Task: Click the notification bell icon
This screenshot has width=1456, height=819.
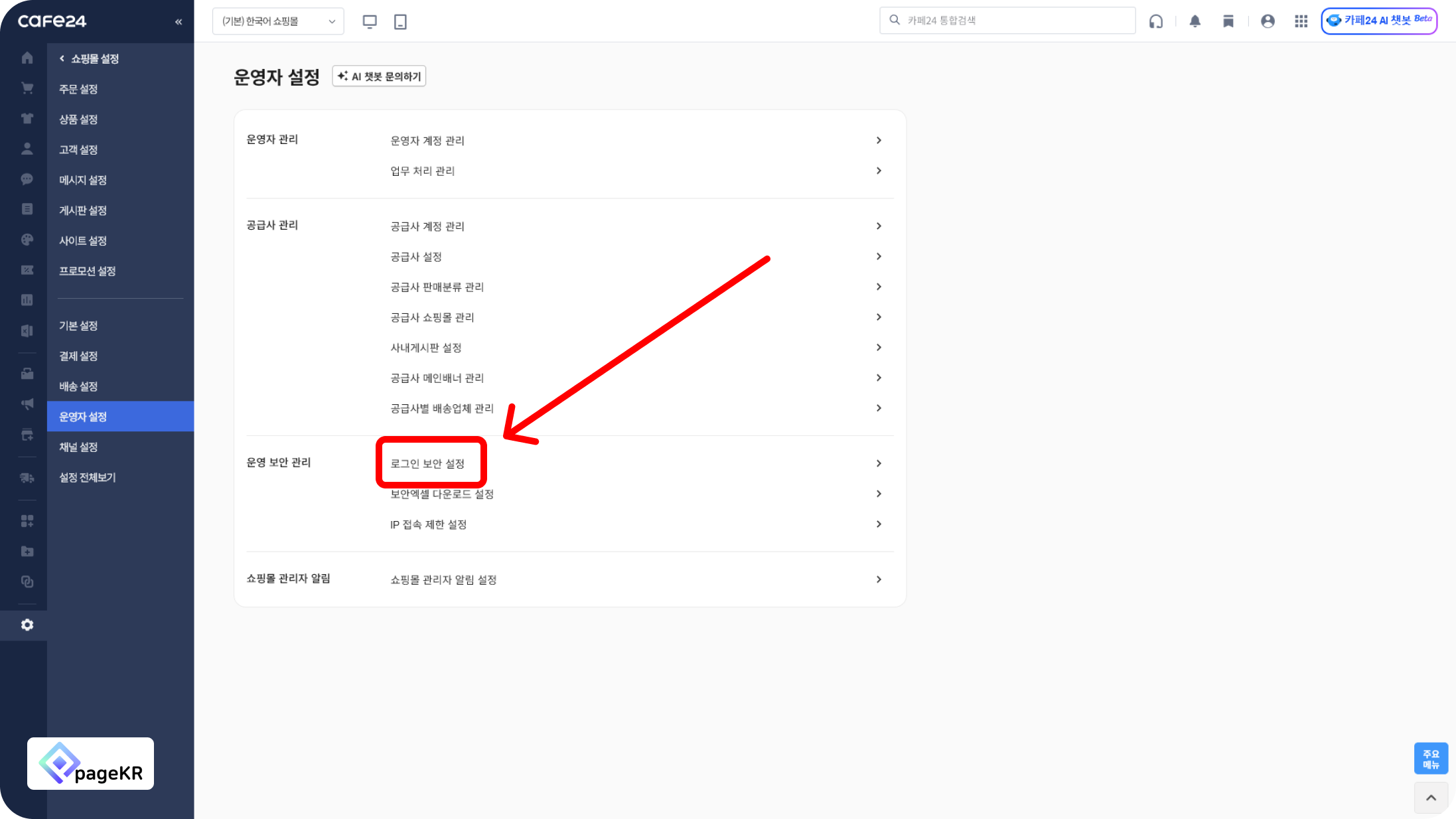Action: tap(1195, 21)
